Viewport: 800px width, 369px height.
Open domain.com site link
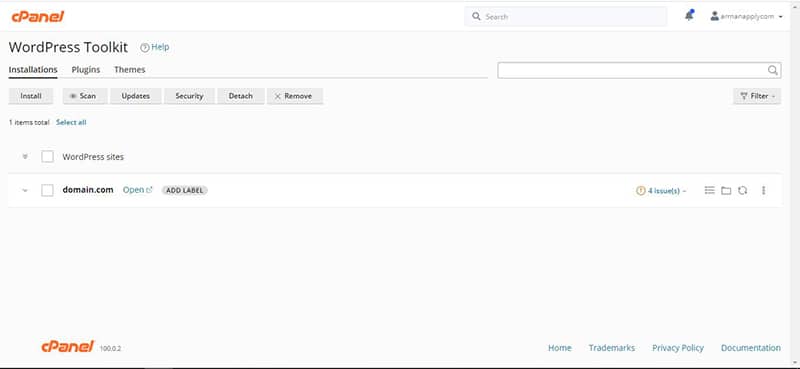pos(138,190)
